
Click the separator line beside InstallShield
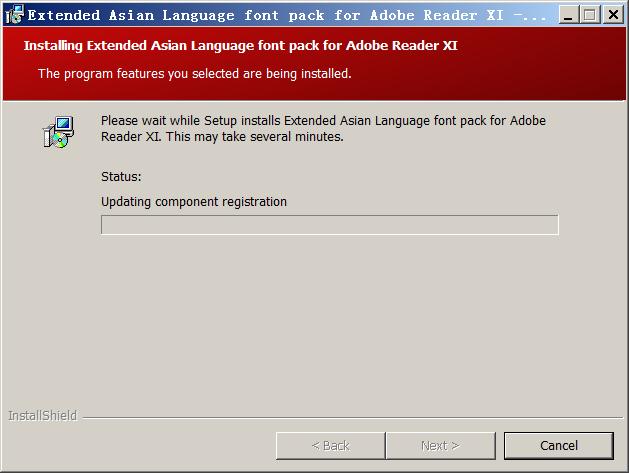(350, 416)
